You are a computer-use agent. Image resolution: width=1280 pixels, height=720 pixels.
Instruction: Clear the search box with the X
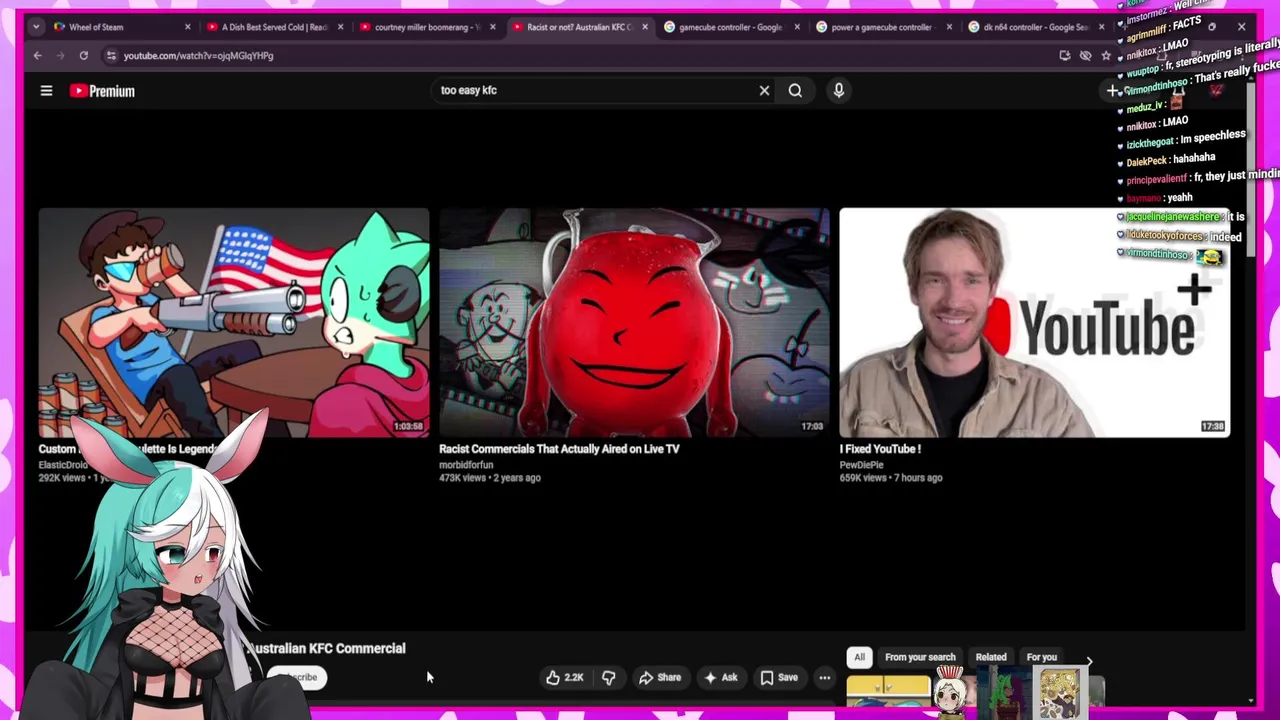764,90
